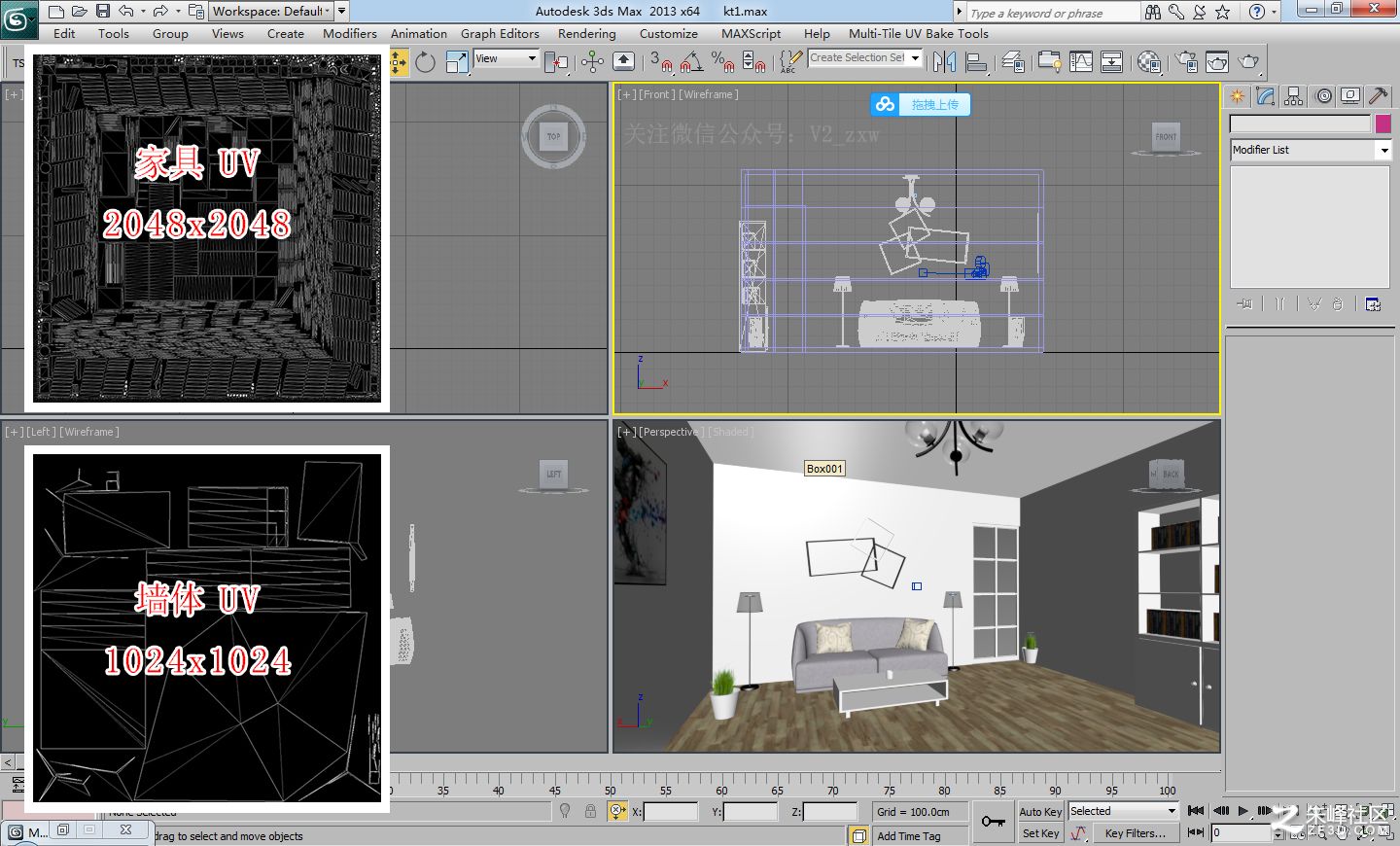The image size is (1400, 846).
Task: Open the Utilities hammer panel
Action: coord(1378,95)
